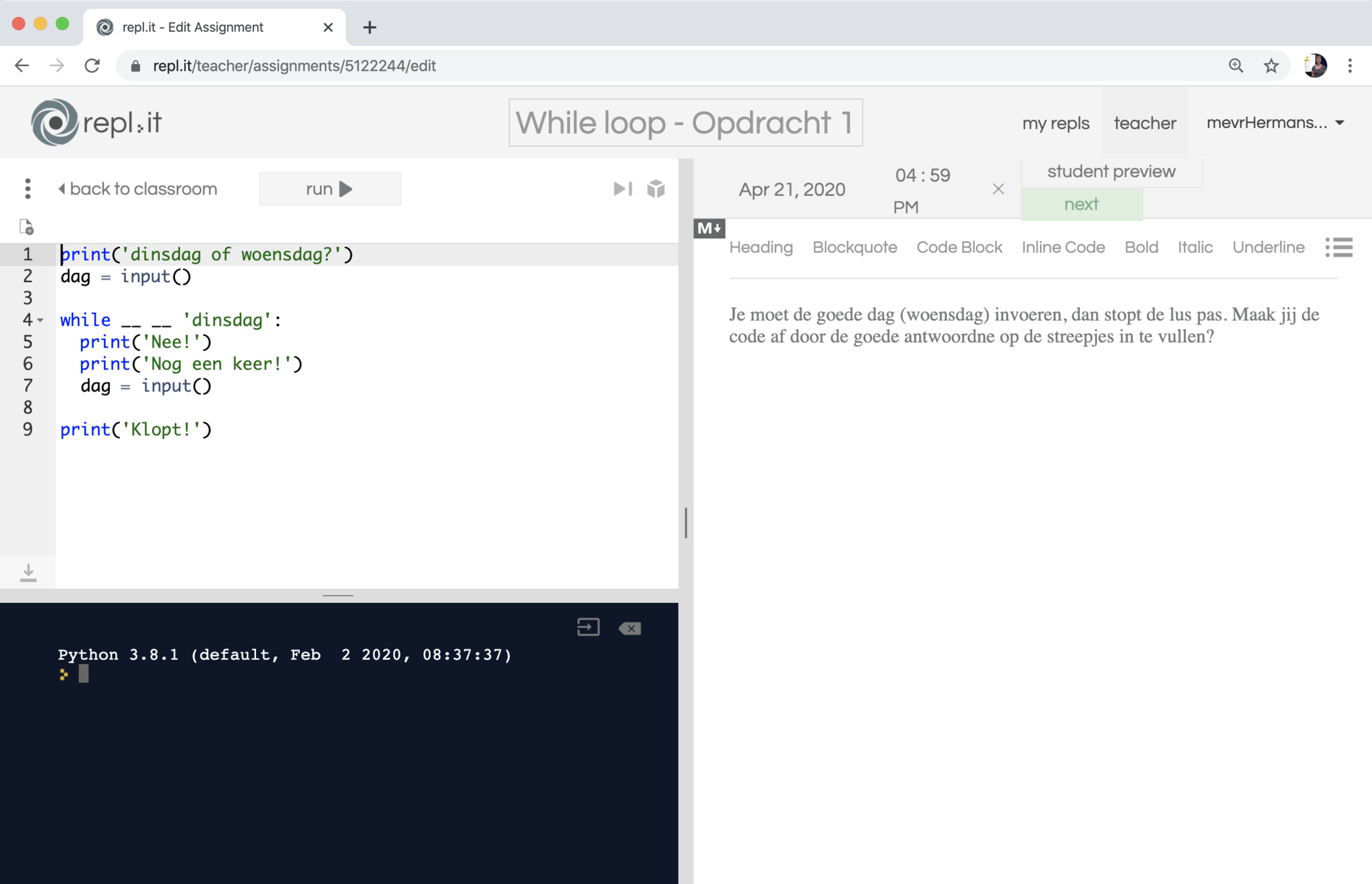Click the horizontal editor-console divider handle
Screen dimensions: 1372x884
click(x=338, y=595)
